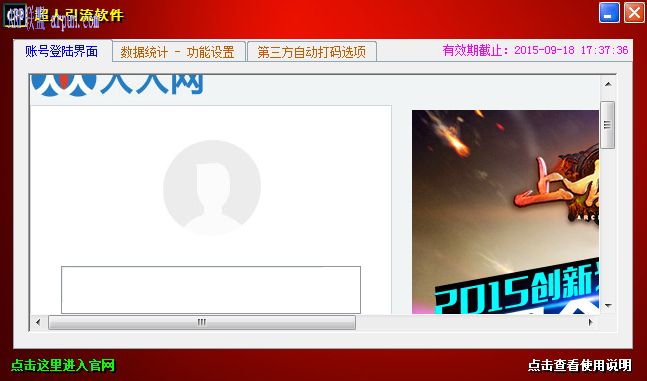The height and width of the screenshot is (381, 647).
Task: Focus the empty login input box
Action: click(211, 290)
